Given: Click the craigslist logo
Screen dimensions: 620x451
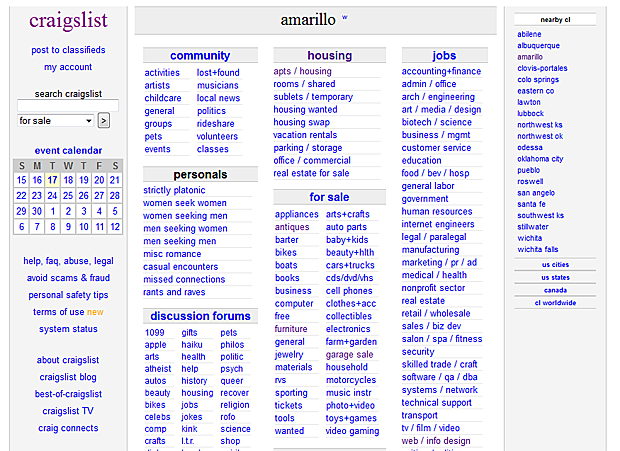Looking at the screenshot, I should click(68, 21).
